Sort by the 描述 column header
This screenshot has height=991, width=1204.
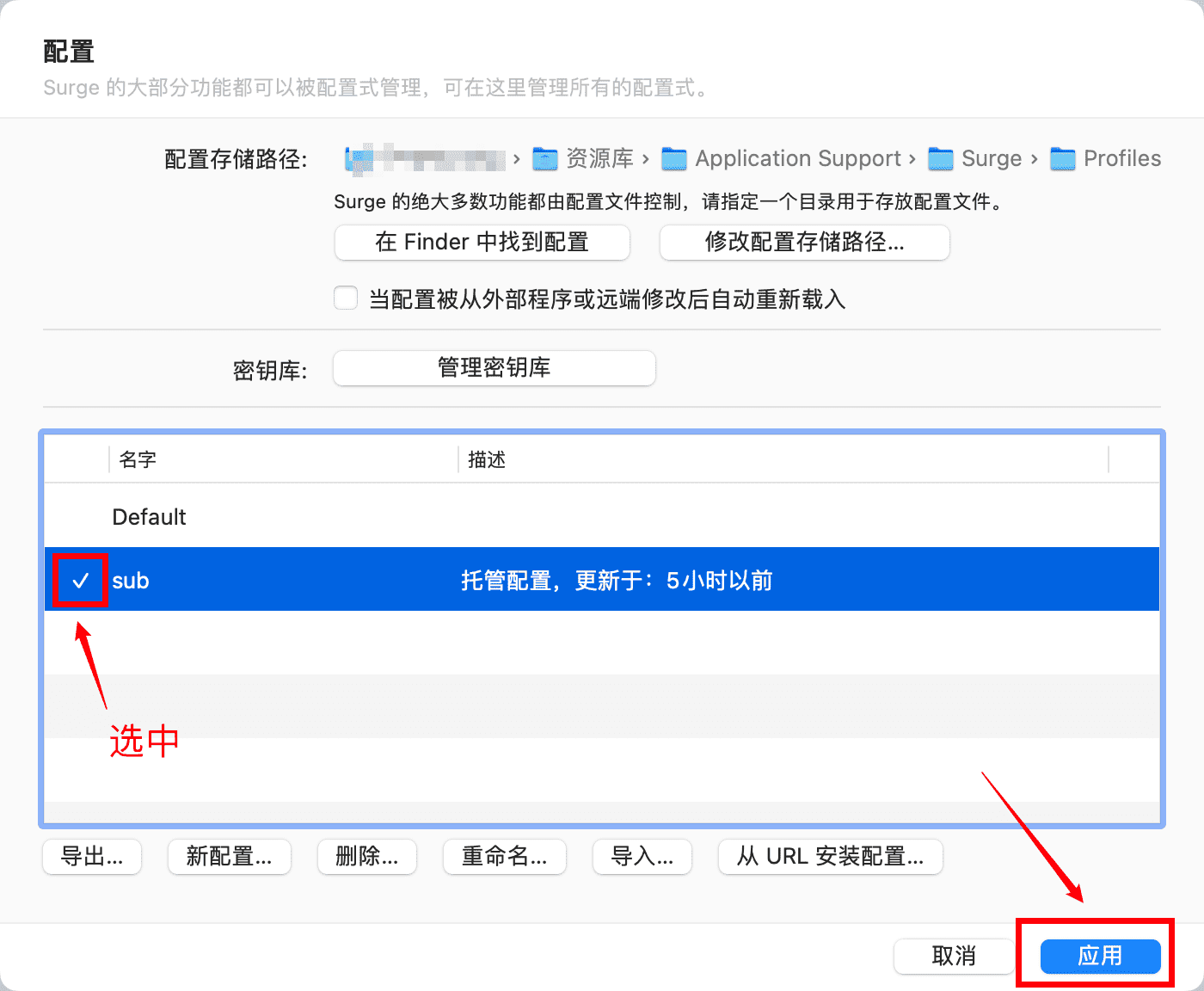(x=783, y=459)
